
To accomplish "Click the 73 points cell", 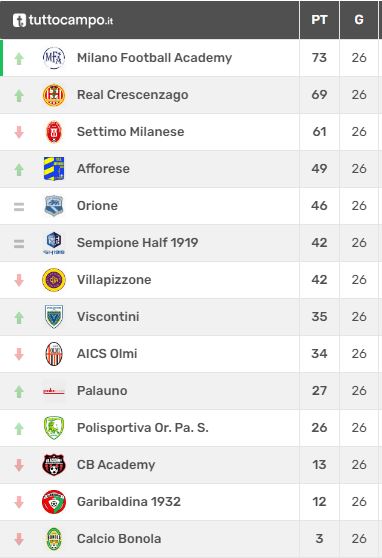I will pyautogui.click(x=319, y=58).
